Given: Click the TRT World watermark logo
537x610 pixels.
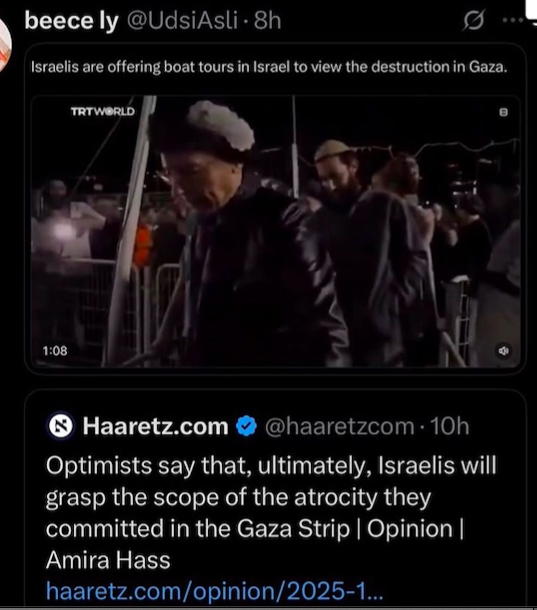Looking at the screenshot, I should pyautogui.click(x=103, y=112).
